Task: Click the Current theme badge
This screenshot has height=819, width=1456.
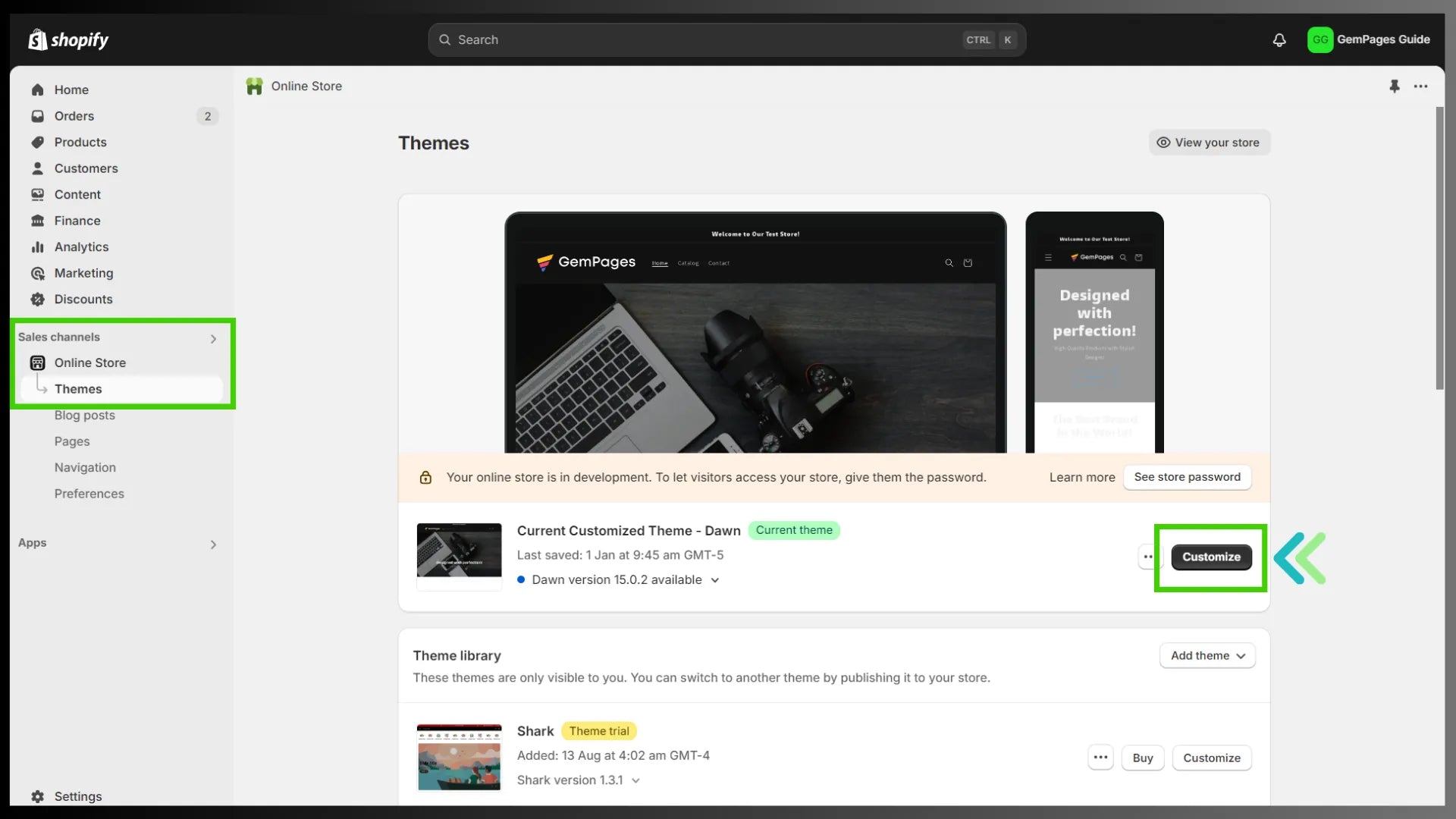Action: pos(794,530)
